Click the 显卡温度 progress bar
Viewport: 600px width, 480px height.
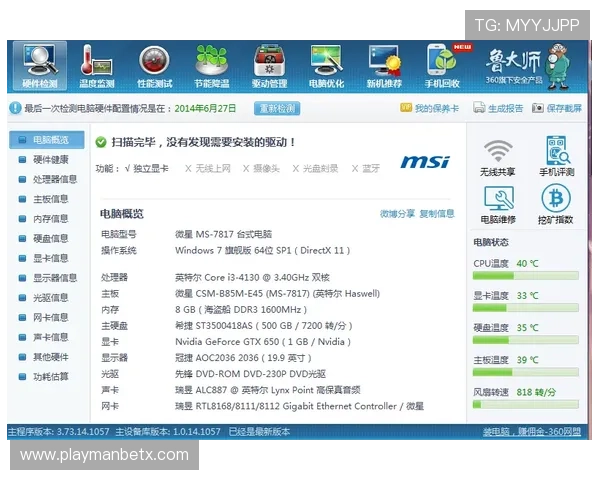[x=526, y=308]
